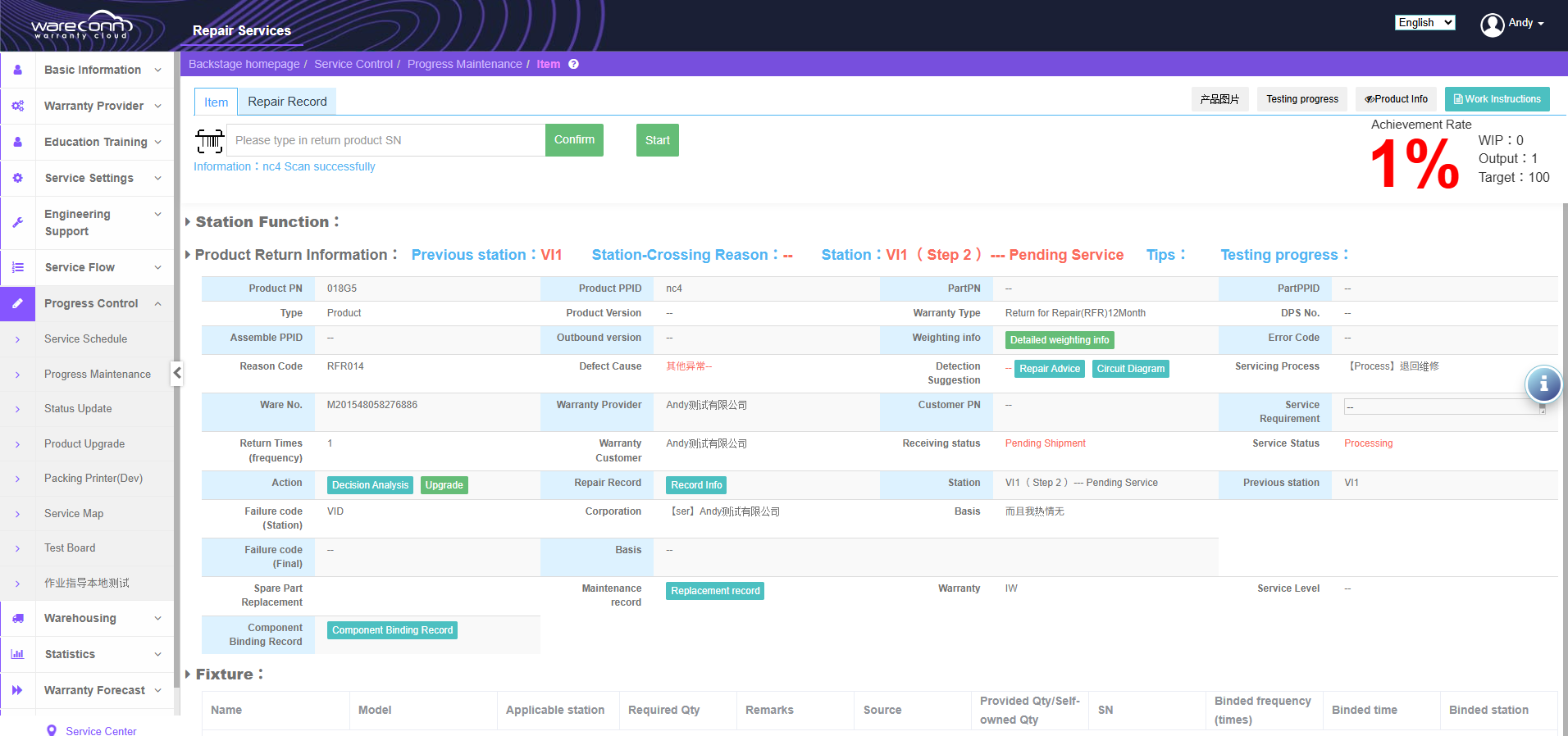Open the Andy account menu caret
1568x736 pixels.
[x=1541, y=24]
